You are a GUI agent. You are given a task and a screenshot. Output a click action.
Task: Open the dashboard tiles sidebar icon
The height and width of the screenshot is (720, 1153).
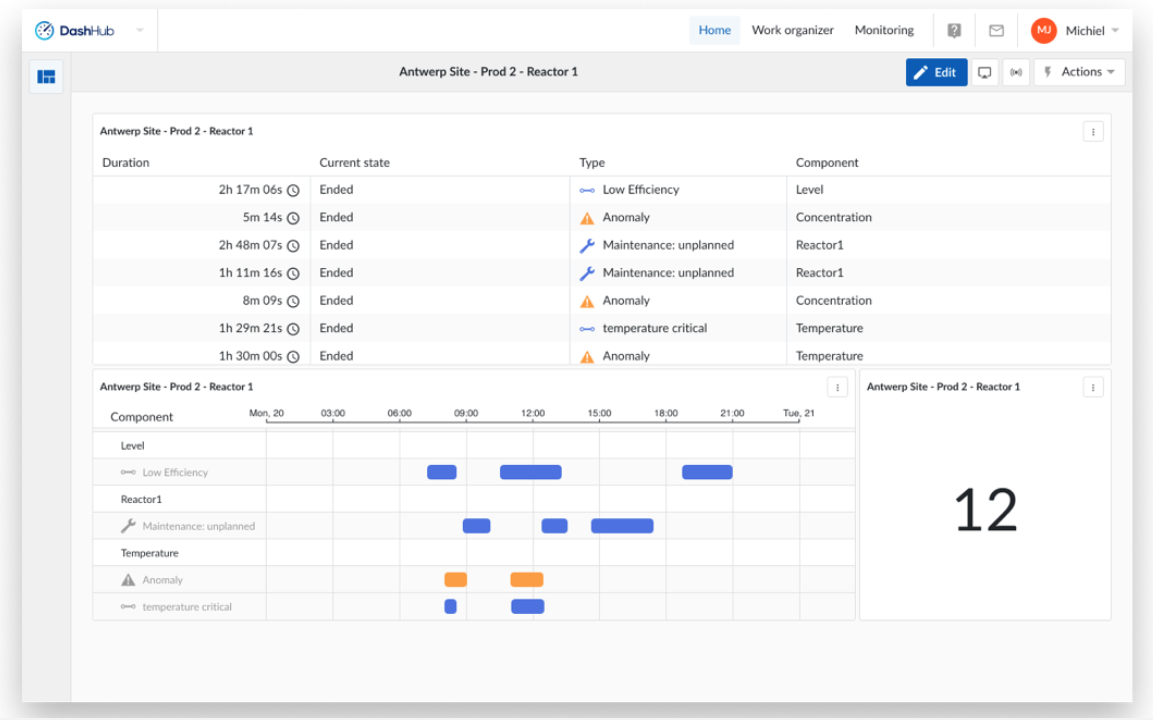pyautogui.click(x=46, y=76)
